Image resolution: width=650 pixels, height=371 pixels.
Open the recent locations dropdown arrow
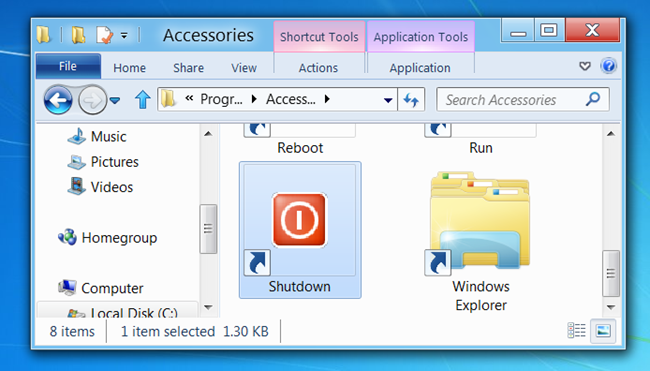coord(115,100)
